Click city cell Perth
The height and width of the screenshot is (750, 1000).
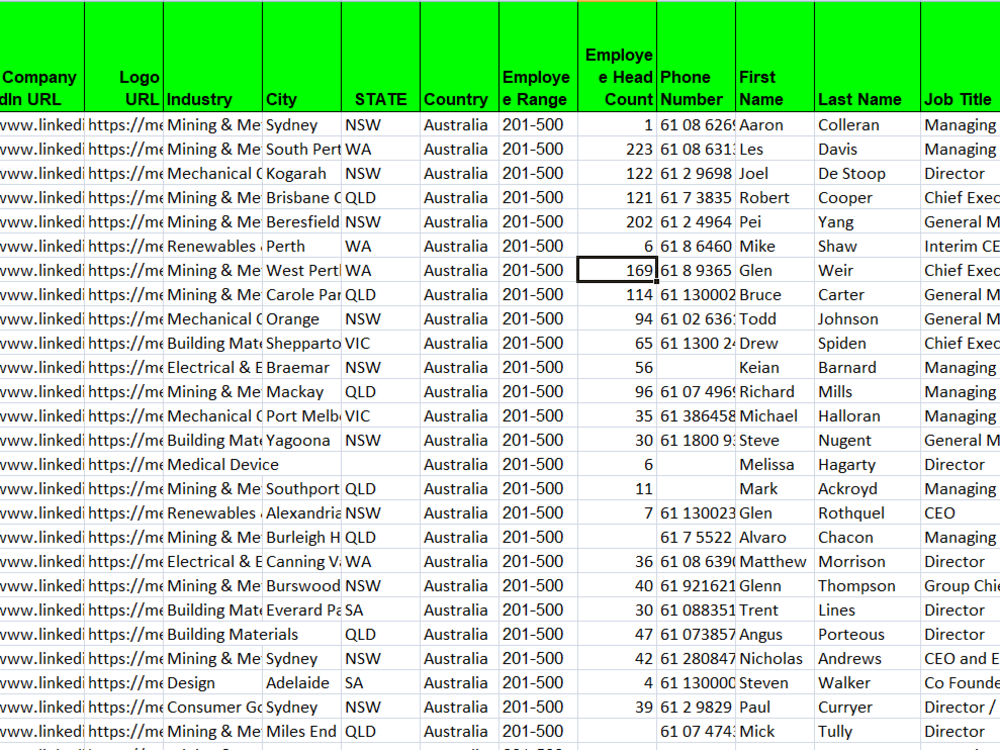click(302, 246)
